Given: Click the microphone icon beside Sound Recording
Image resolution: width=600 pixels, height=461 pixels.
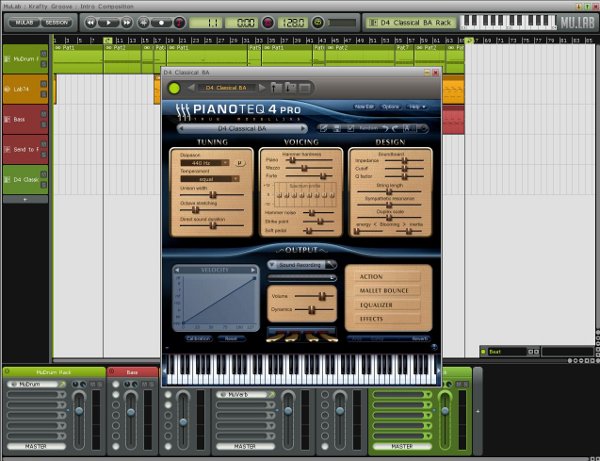Looking at the screenshot, I should (331, 264).
